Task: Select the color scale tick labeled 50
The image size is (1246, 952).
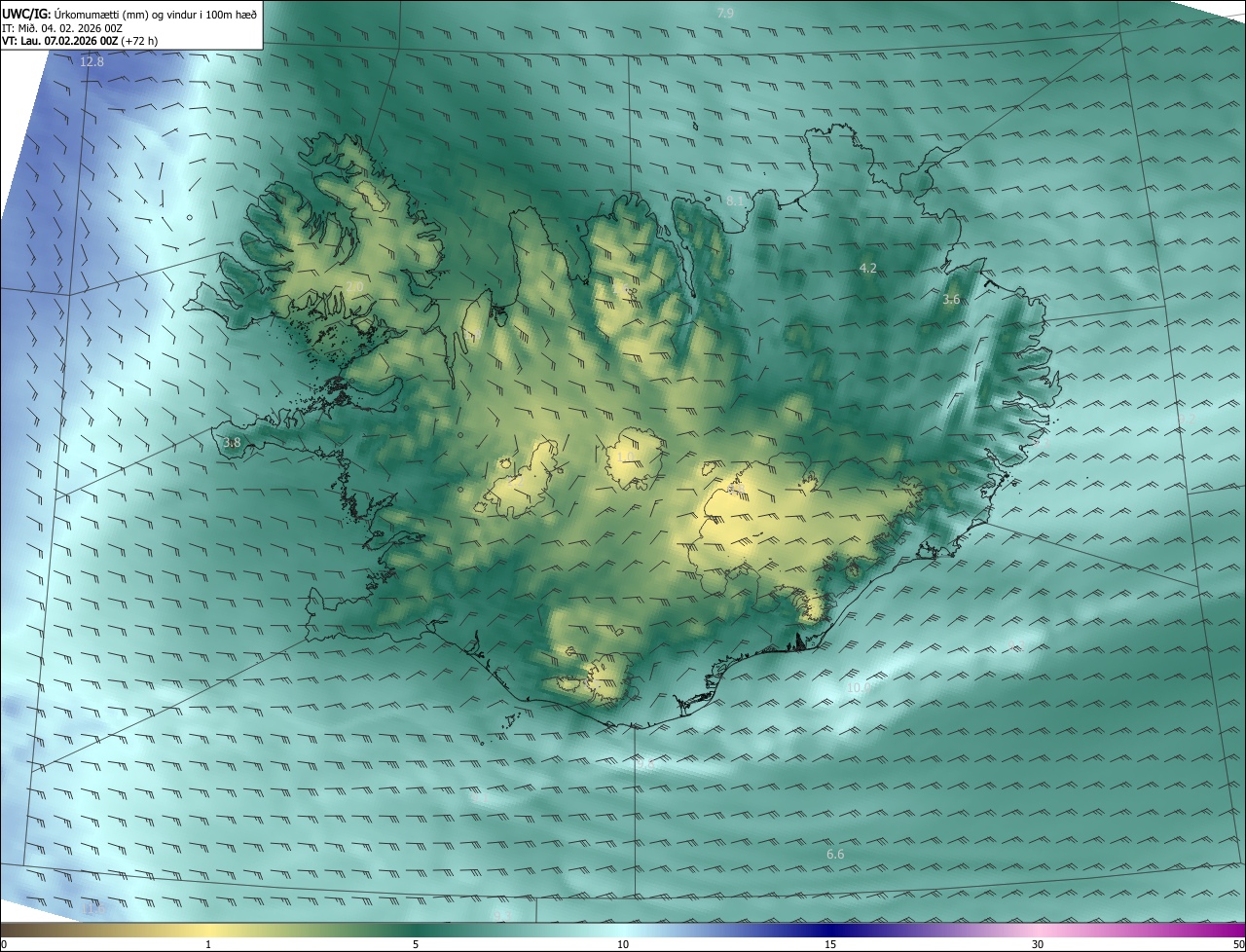Action: click(1239, 944)
